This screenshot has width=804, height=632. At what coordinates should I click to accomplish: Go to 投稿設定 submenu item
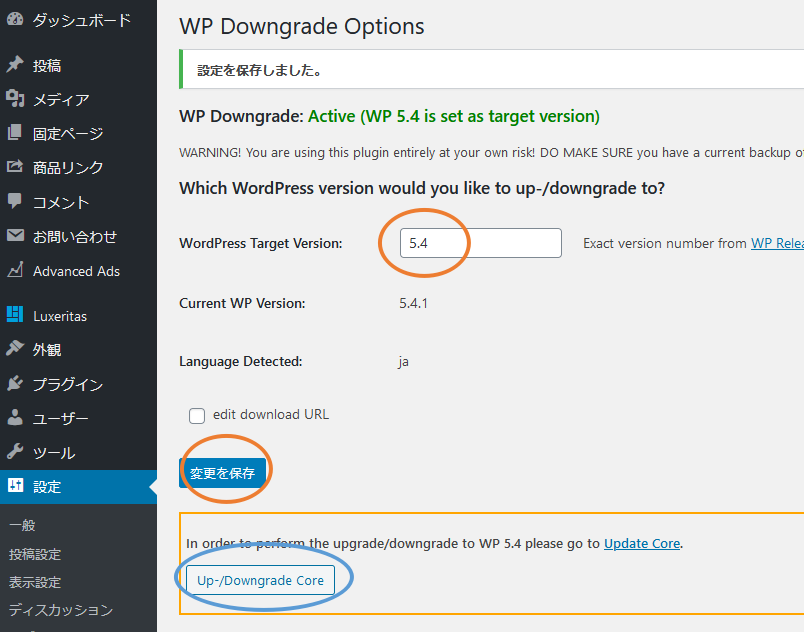[35, 554]
